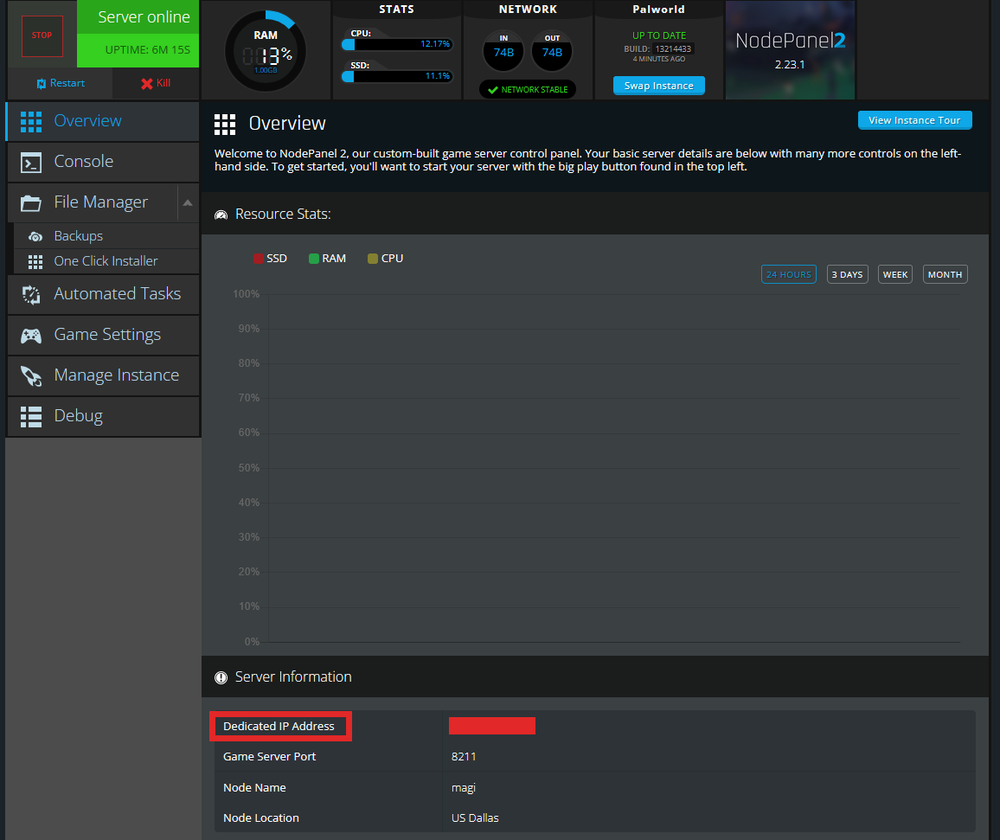Viewport: 1000px width, 840px height.
Task: Open Manage Instance via the rocket icon
Action: pos(30,375)
